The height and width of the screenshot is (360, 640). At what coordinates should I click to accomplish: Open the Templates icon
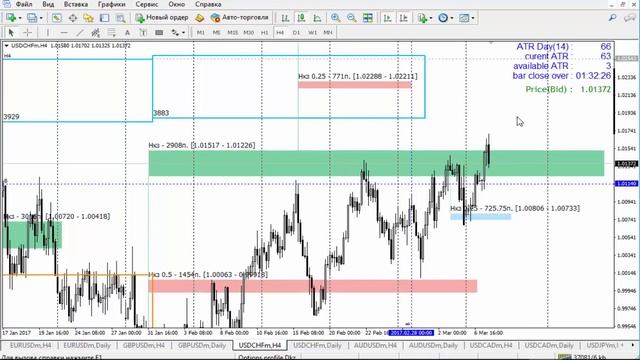(x=464, y=18)
